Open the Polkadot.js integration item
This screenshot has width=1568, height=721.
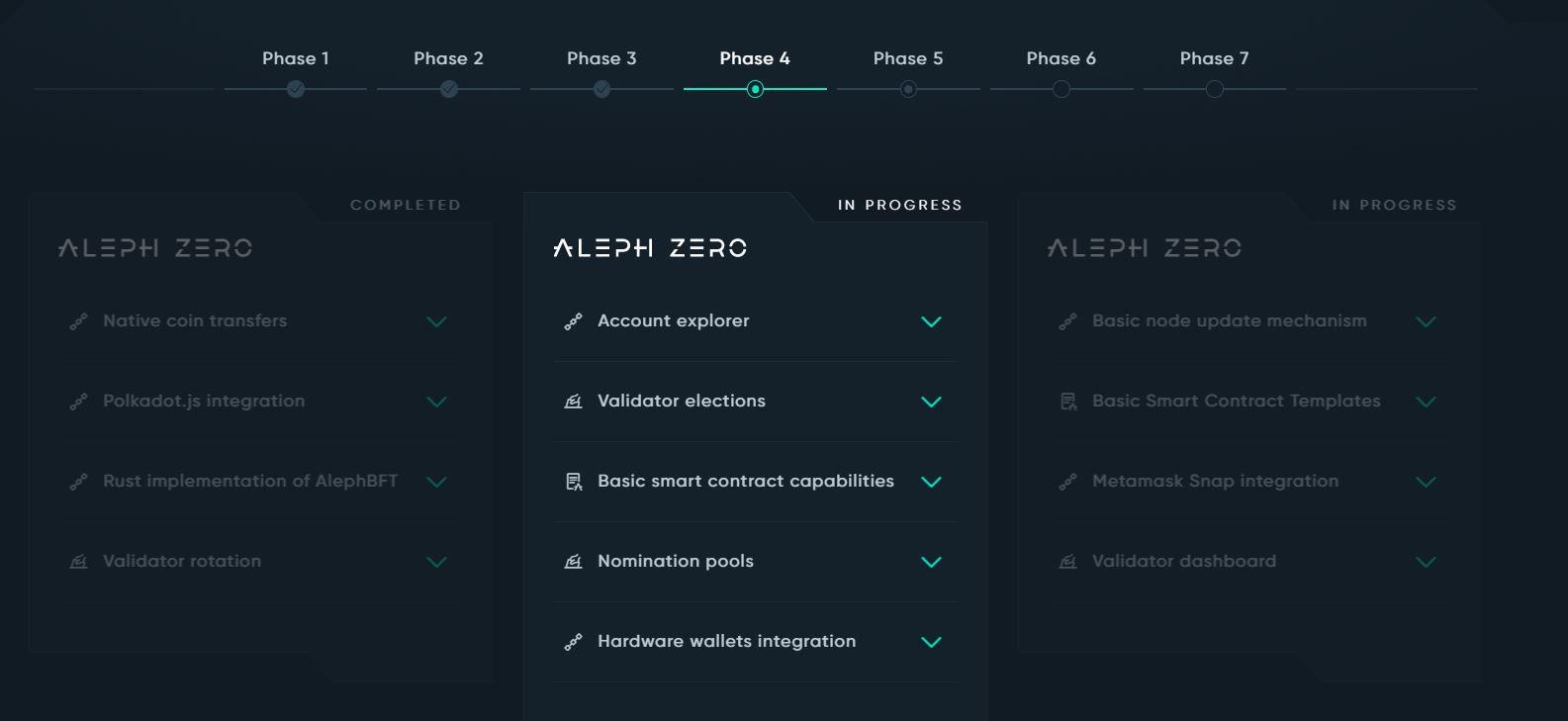(204, 402)
